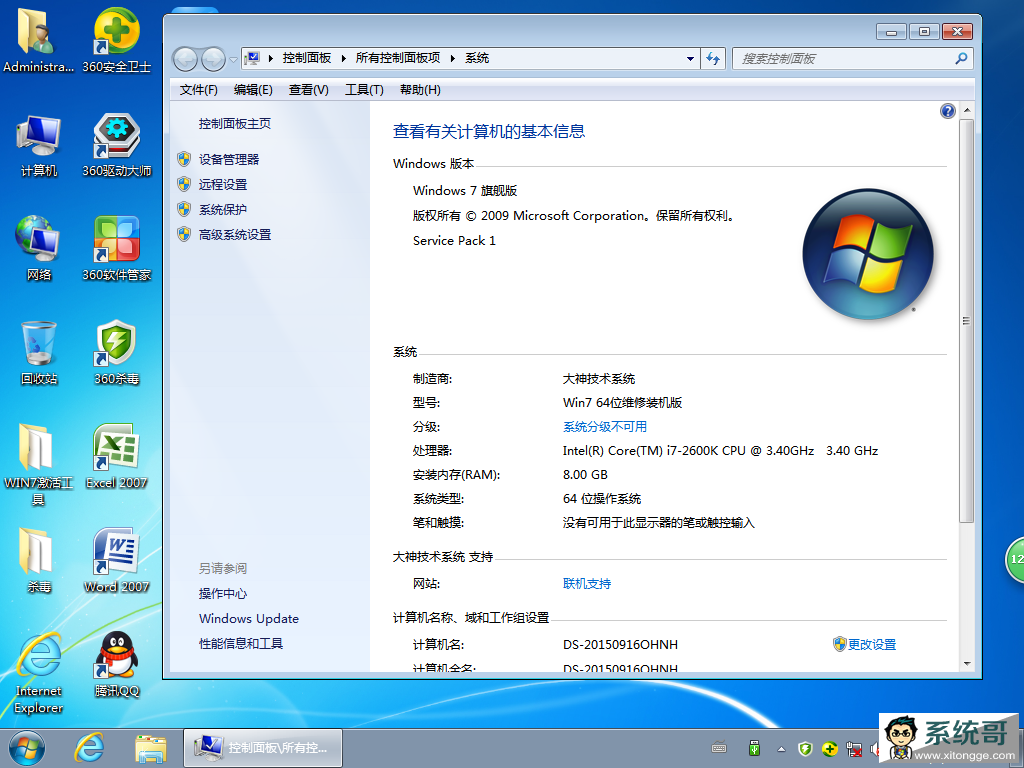Open 远程设置 in the sidebar
The width and height of the screenshot is (1024, 768).
[223, 184]
